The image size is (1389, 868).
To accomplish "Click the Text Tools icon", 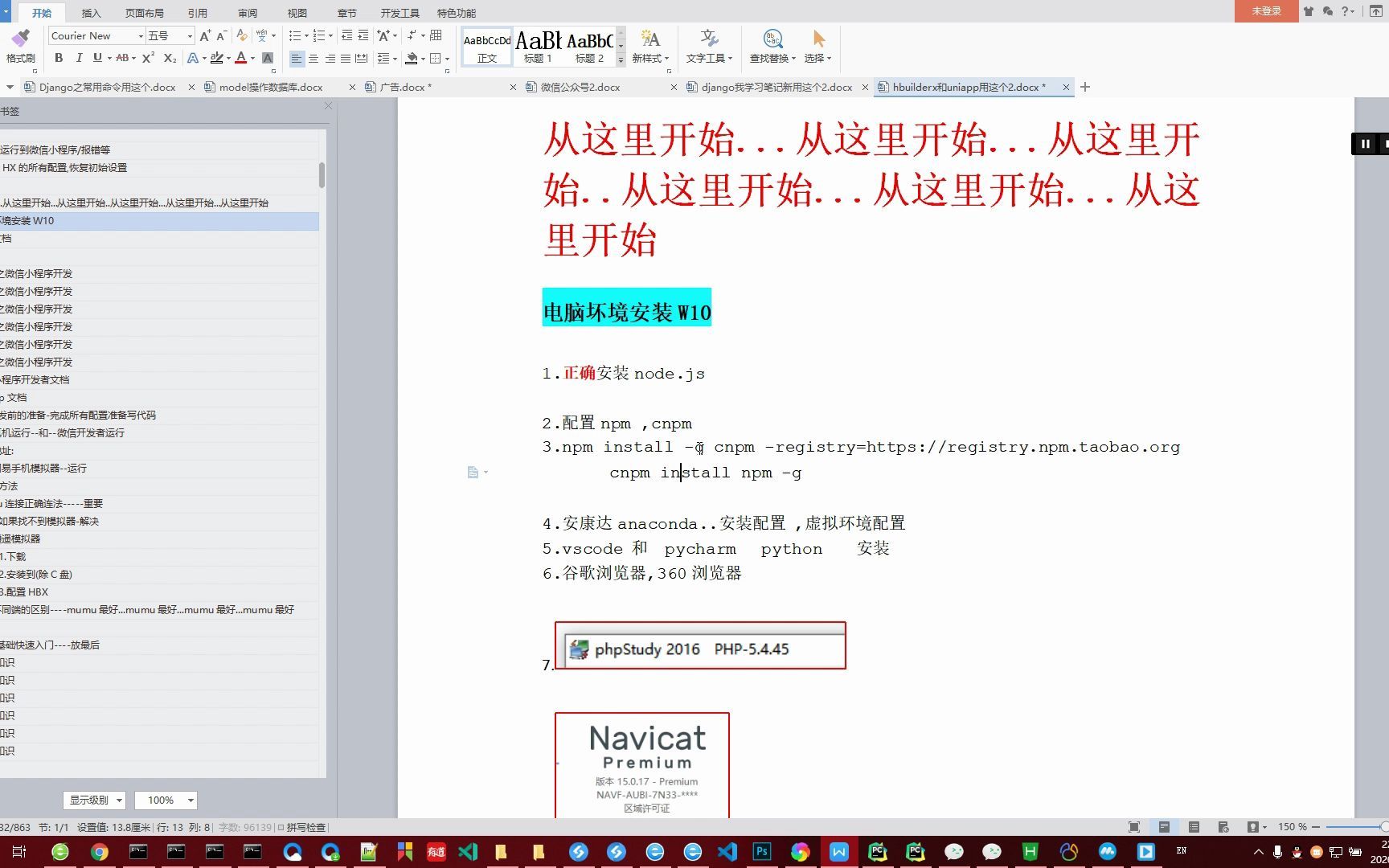I will (x=709, y=46).
